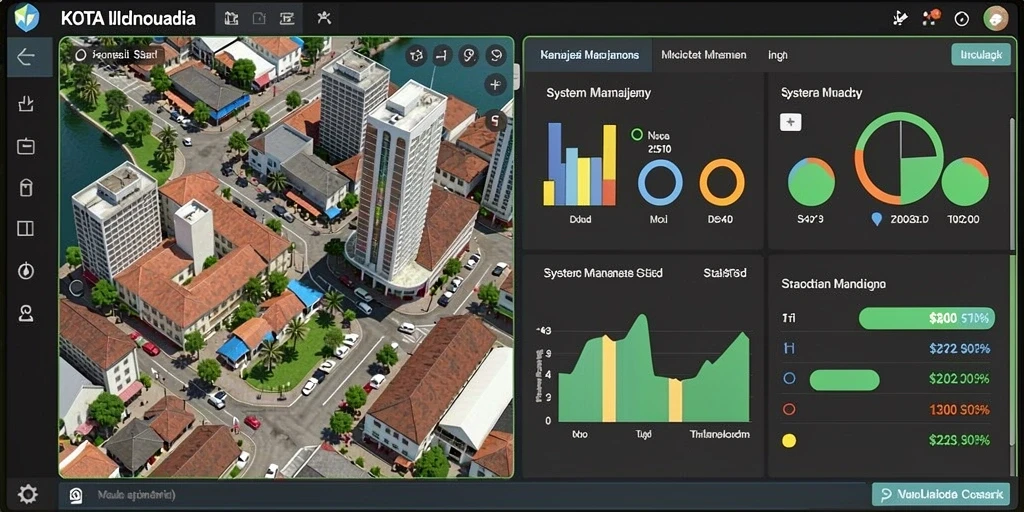1024x512 pixels.
Task: Open the download icon in the left sidebar
Action: click(25, 103)
